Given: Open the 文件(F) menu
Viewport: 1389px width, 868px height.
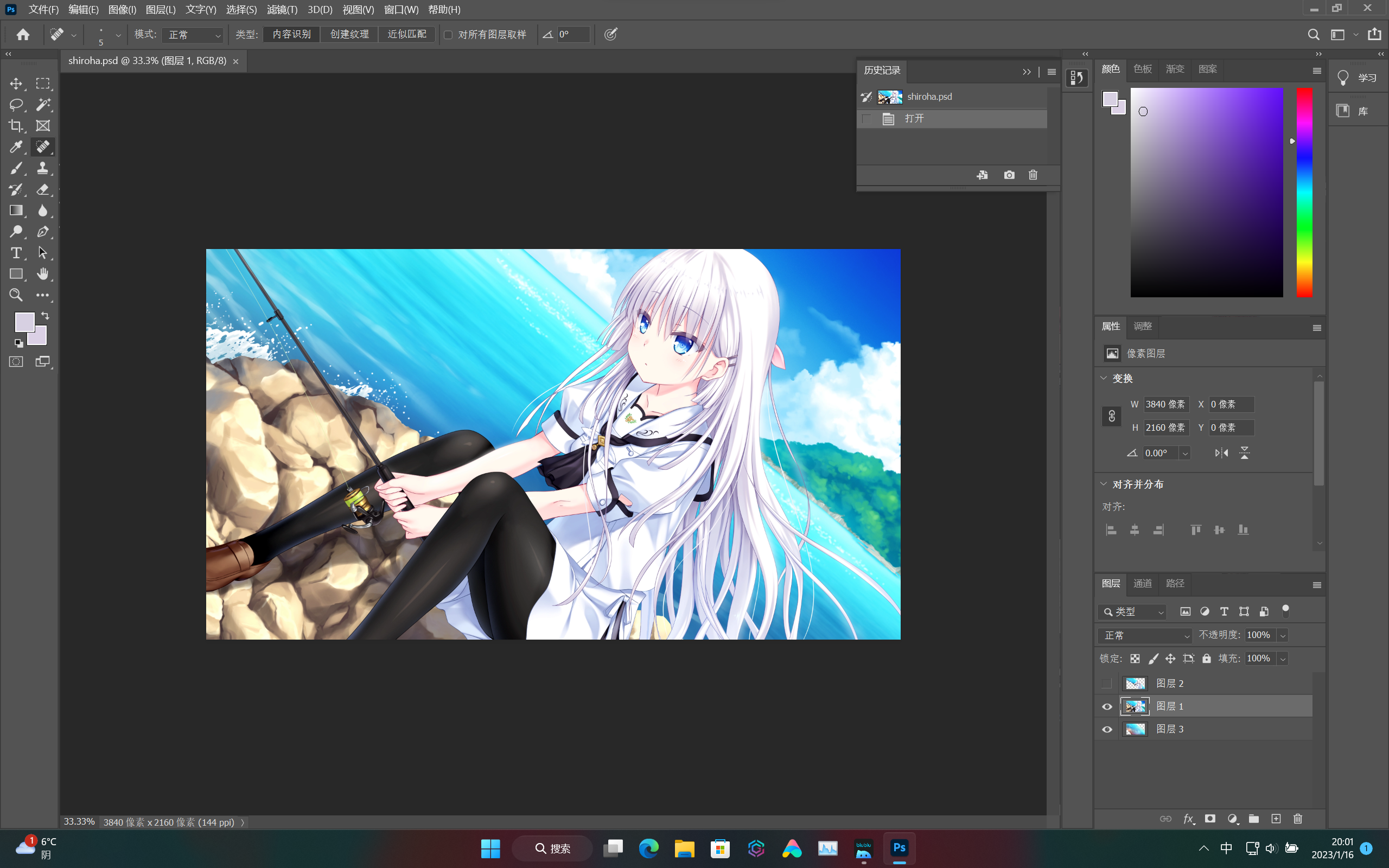Looking at the screenshot, I should [43, 9].
